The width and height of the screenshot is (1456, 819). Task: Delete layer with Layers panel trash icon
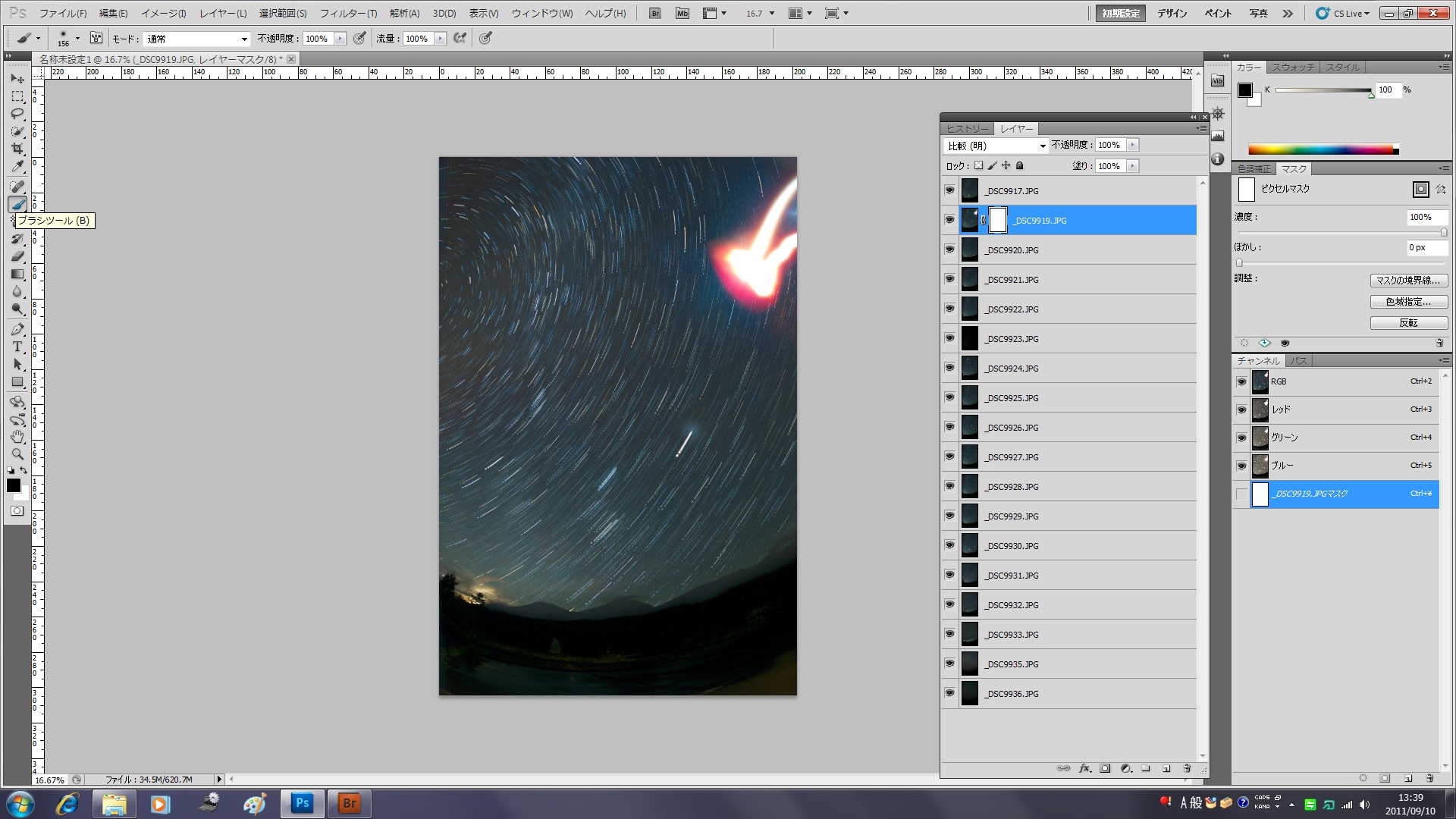pyautogui.click(x=1187, y=768)
